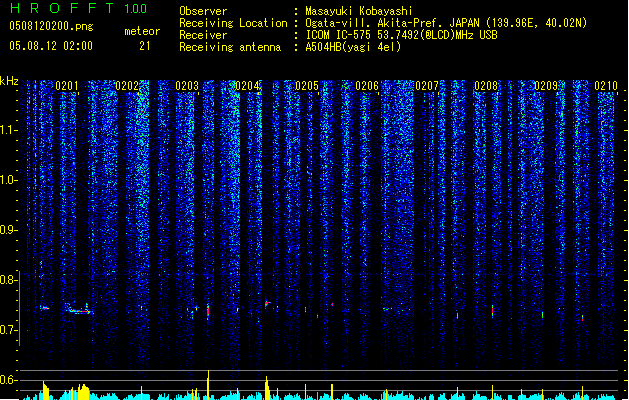Click the red vertical echo after 0203
The height and width of the screenshot is (400, 629).
click(x=208, y=312)
